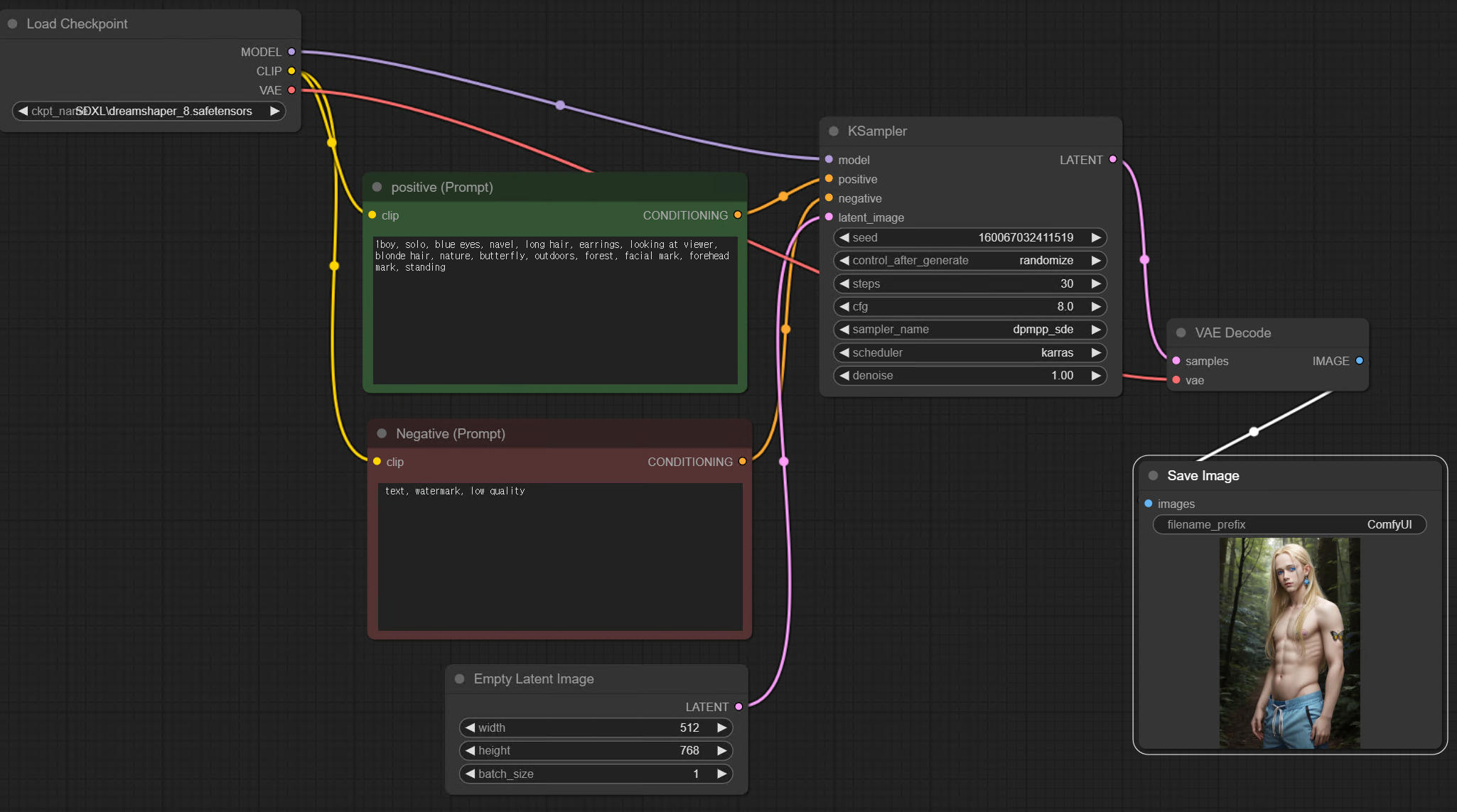Screen dimensions: 1457x812
Task: Select next checkpoint with ckpt_name right arrow
Action: [274, 111]
